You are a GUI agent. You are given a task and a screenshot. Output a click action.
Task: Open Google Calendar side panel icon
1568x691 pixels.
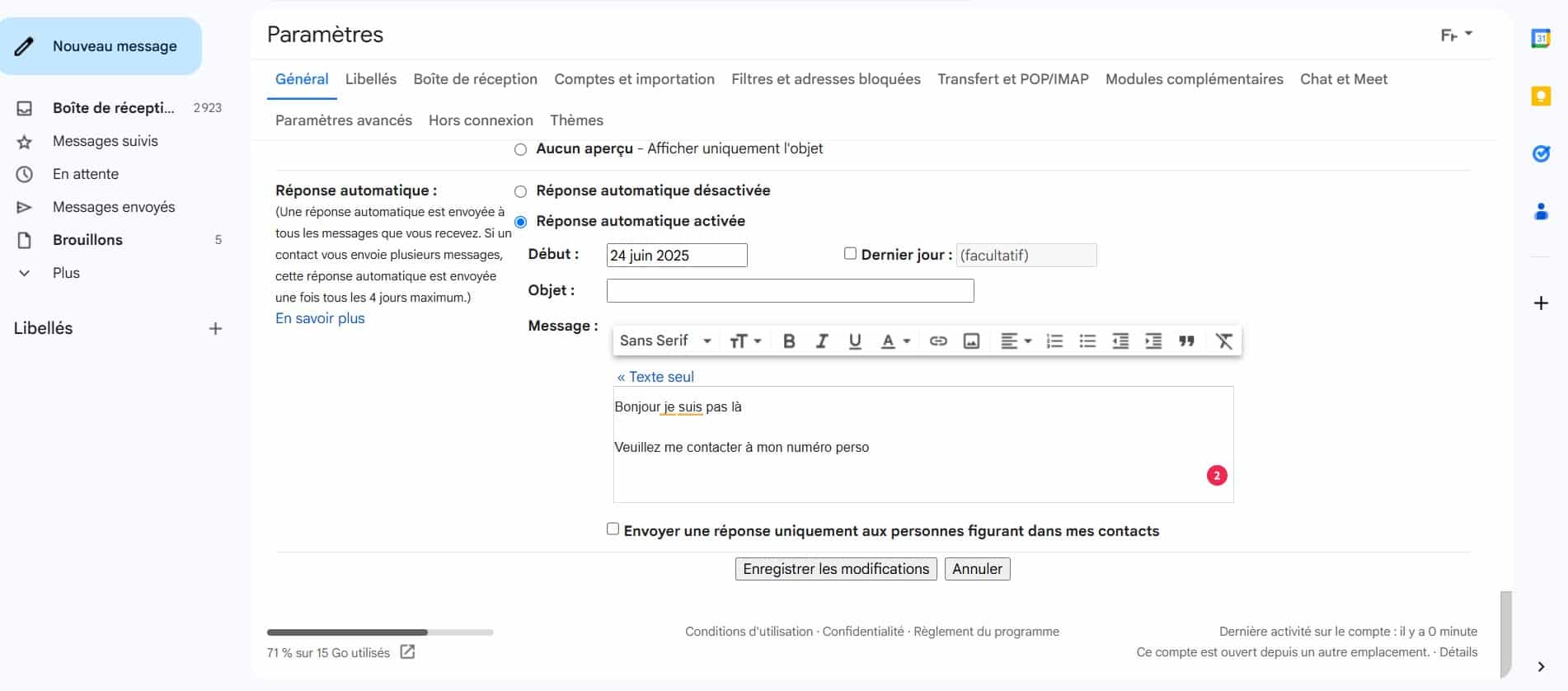[x=1541, y=39]
